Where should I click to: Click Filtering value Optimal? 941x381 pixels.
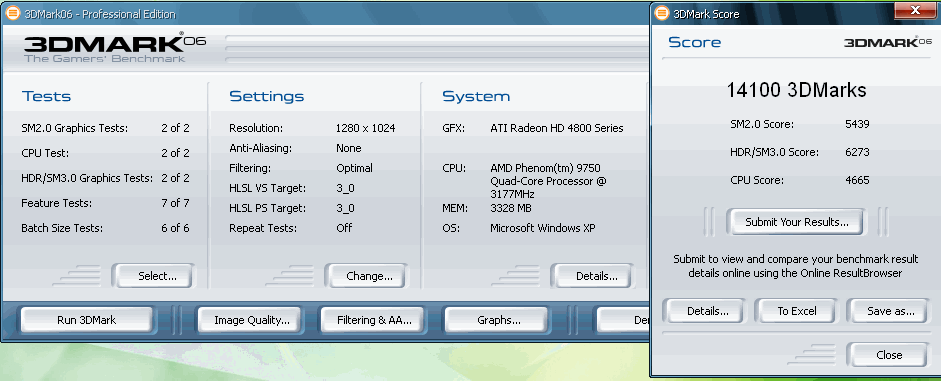coord(354,168)
